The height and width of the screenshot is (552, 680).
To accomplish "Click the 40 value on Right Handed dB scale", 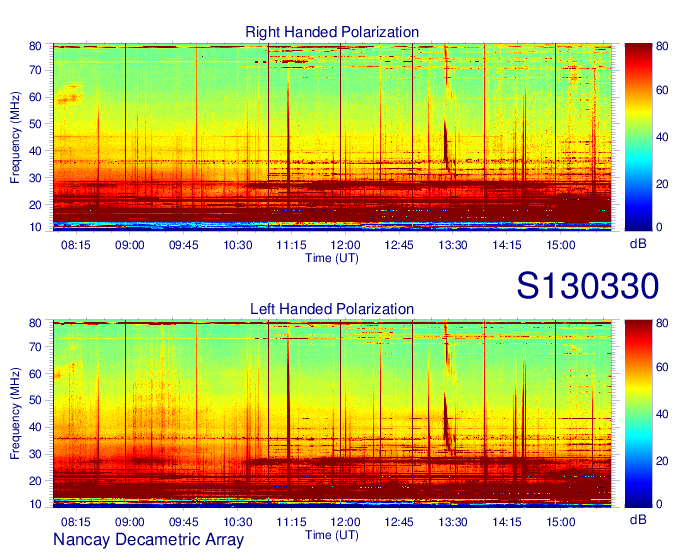I will pyautogui.click(x=662, y=137).
